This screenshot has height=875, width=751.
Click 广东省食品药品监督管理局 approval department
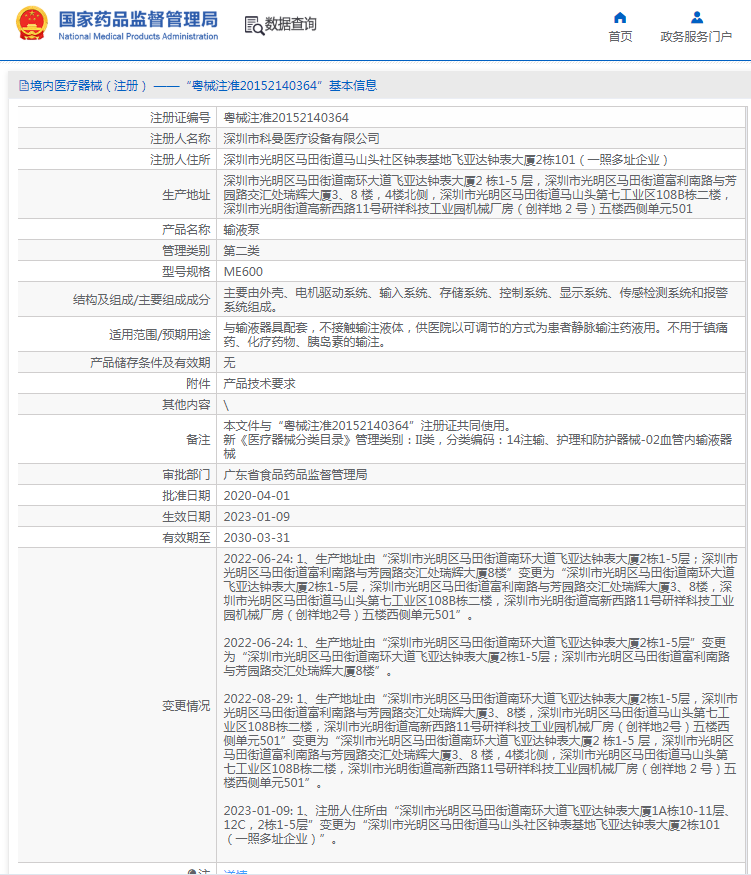[295, 475]
